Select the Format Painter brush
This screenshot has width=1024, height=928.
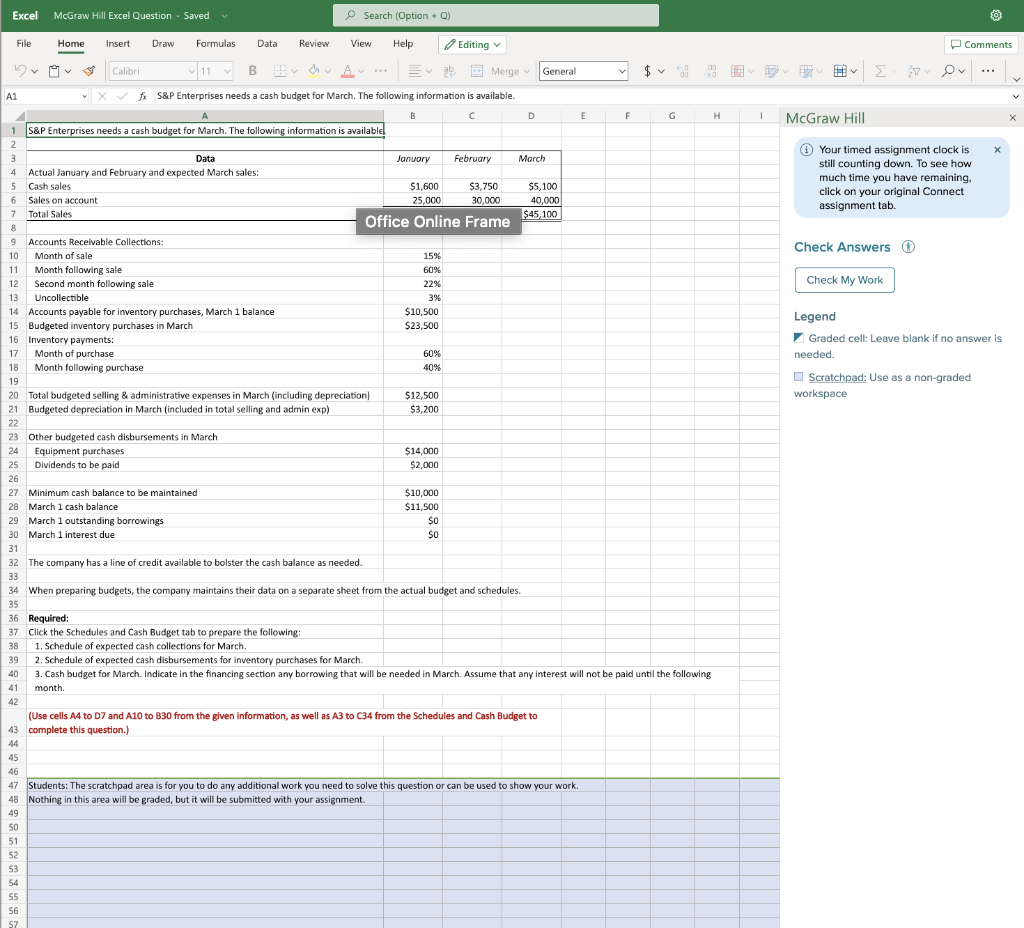click(88, 71)
